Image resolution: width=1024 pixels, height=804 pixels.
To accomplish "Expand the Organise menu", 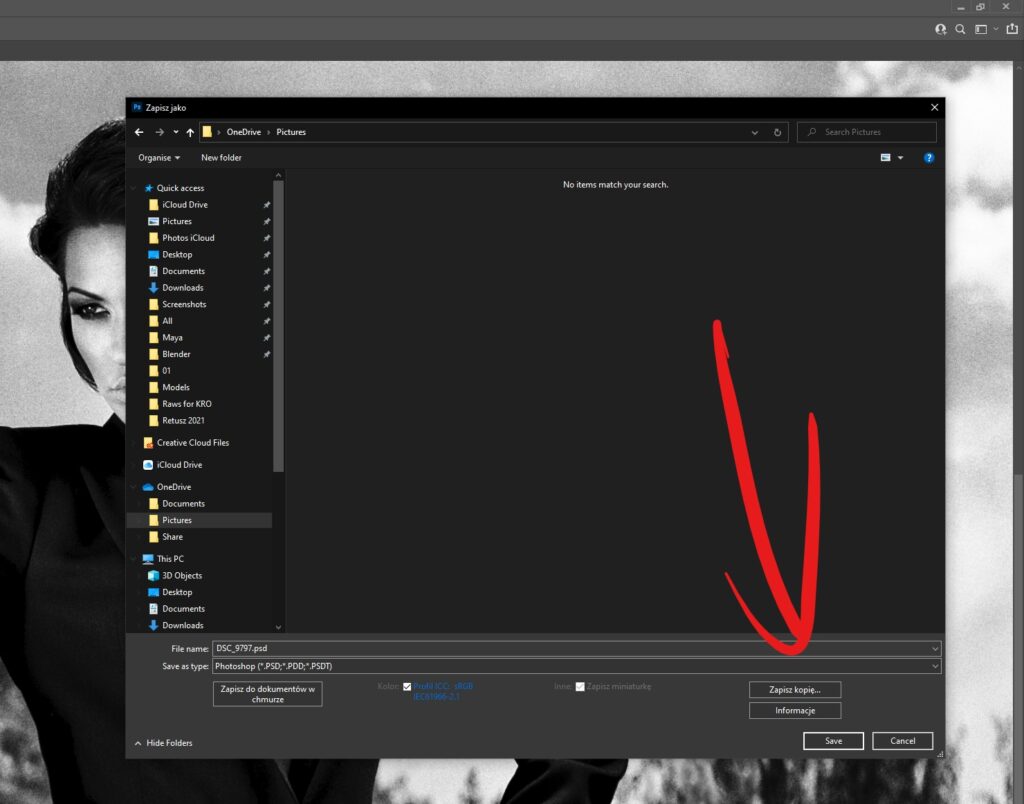I will pos(159,158).
